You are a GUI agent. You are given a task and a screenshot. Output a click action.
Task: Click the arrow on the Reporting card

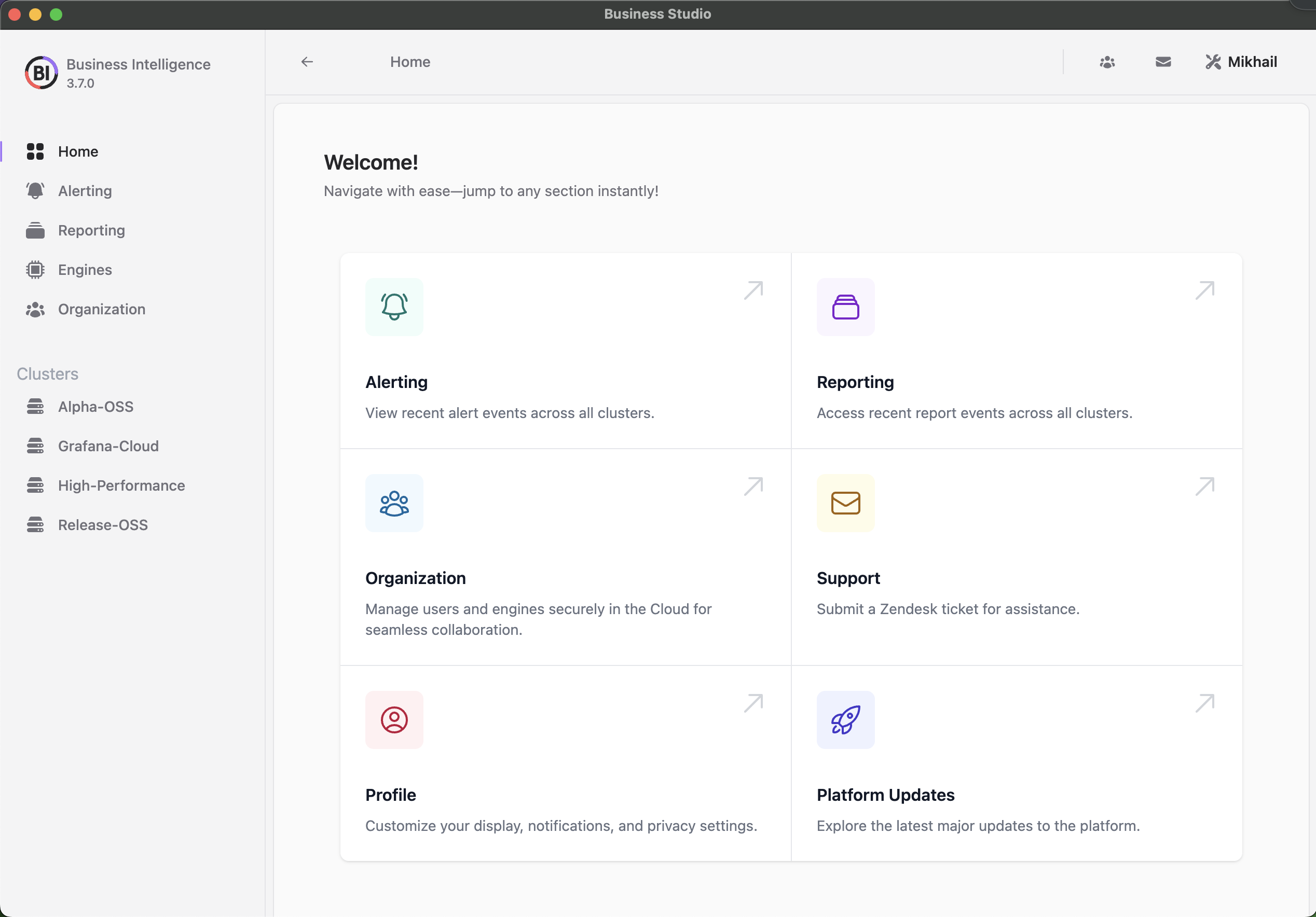(x=1205, y=290)
